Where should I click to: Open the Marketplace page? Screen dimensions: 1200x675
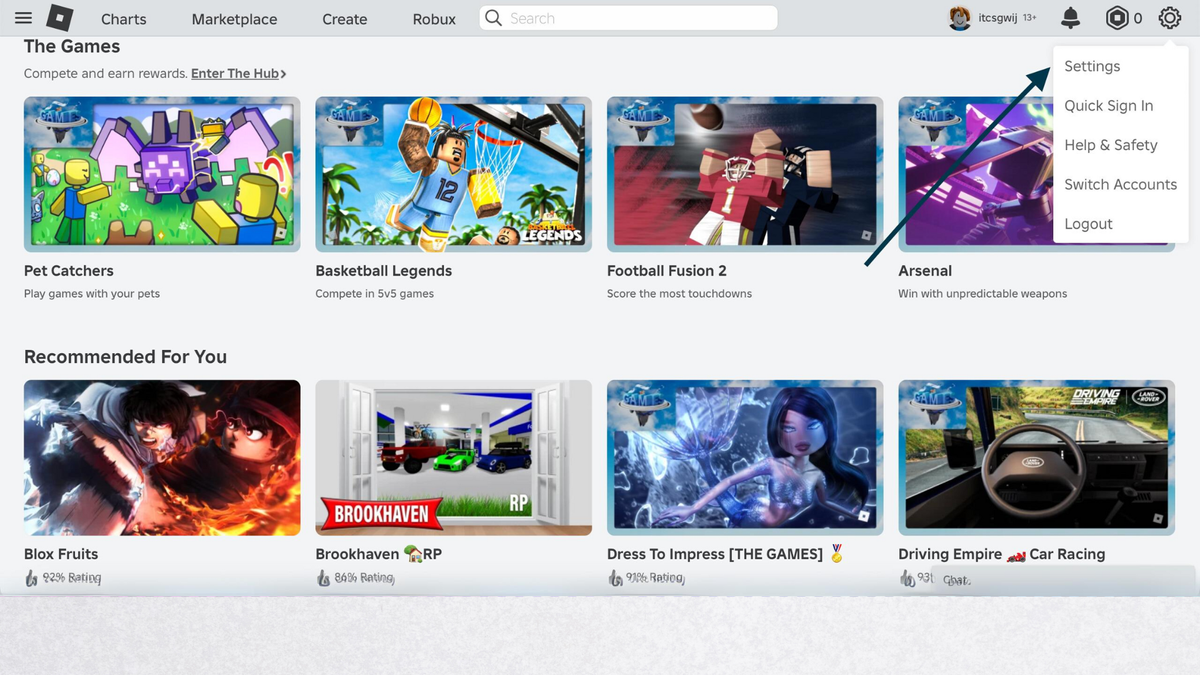coord(234,19)
